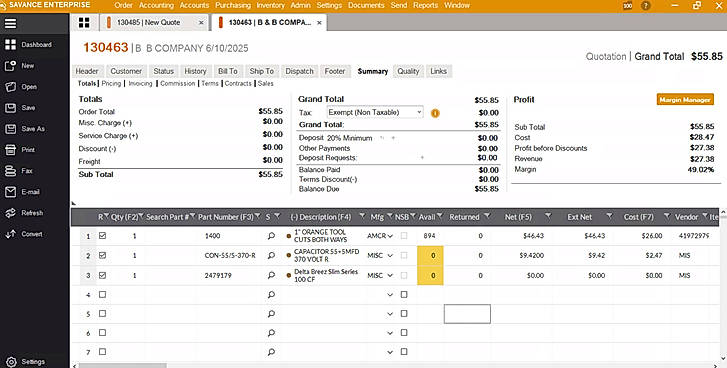Image resolution: width=727 pixels, height=368 pixels.
Task: Open the Inventory menu
Action: 270,6
